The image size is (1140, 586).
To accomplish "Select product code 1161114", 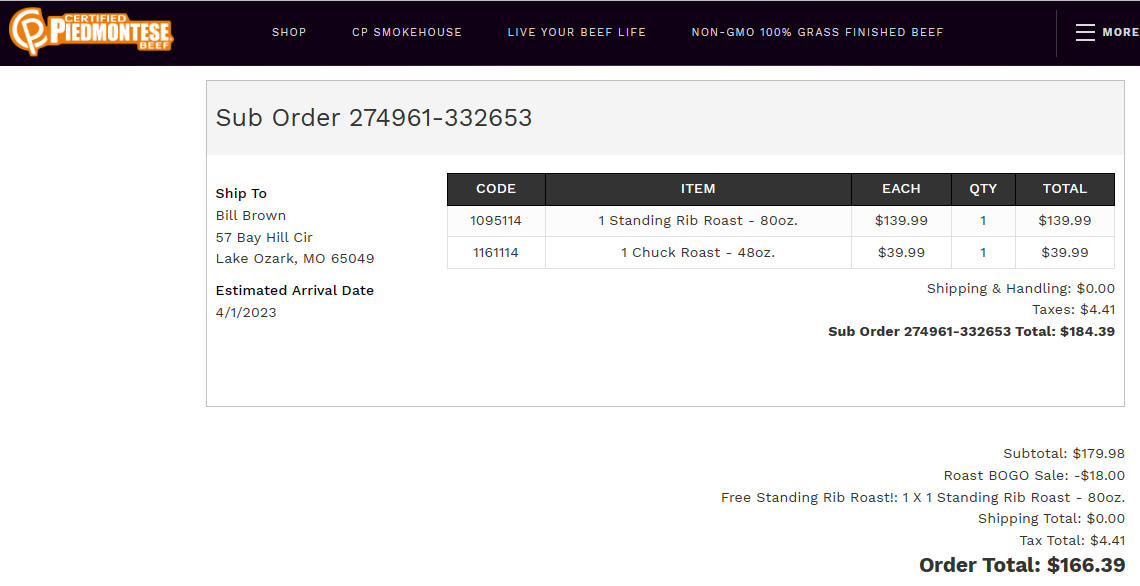I will [x=496, y=253].
